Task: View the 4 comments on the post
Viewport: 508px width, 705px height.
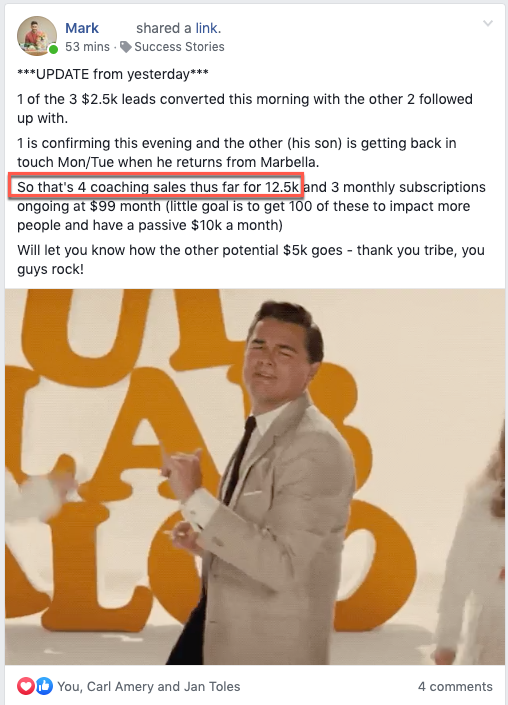Action: pyautogui.click(x=455, y=687)
